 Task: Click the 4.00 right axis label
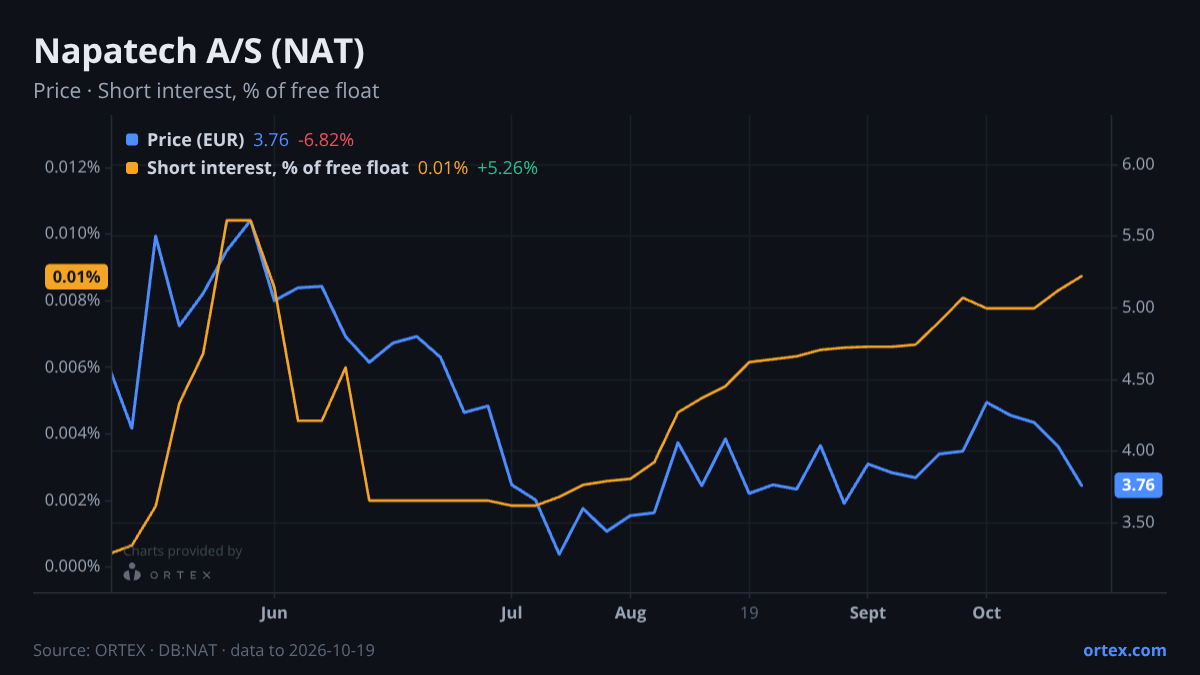(x=1139, y=450)
